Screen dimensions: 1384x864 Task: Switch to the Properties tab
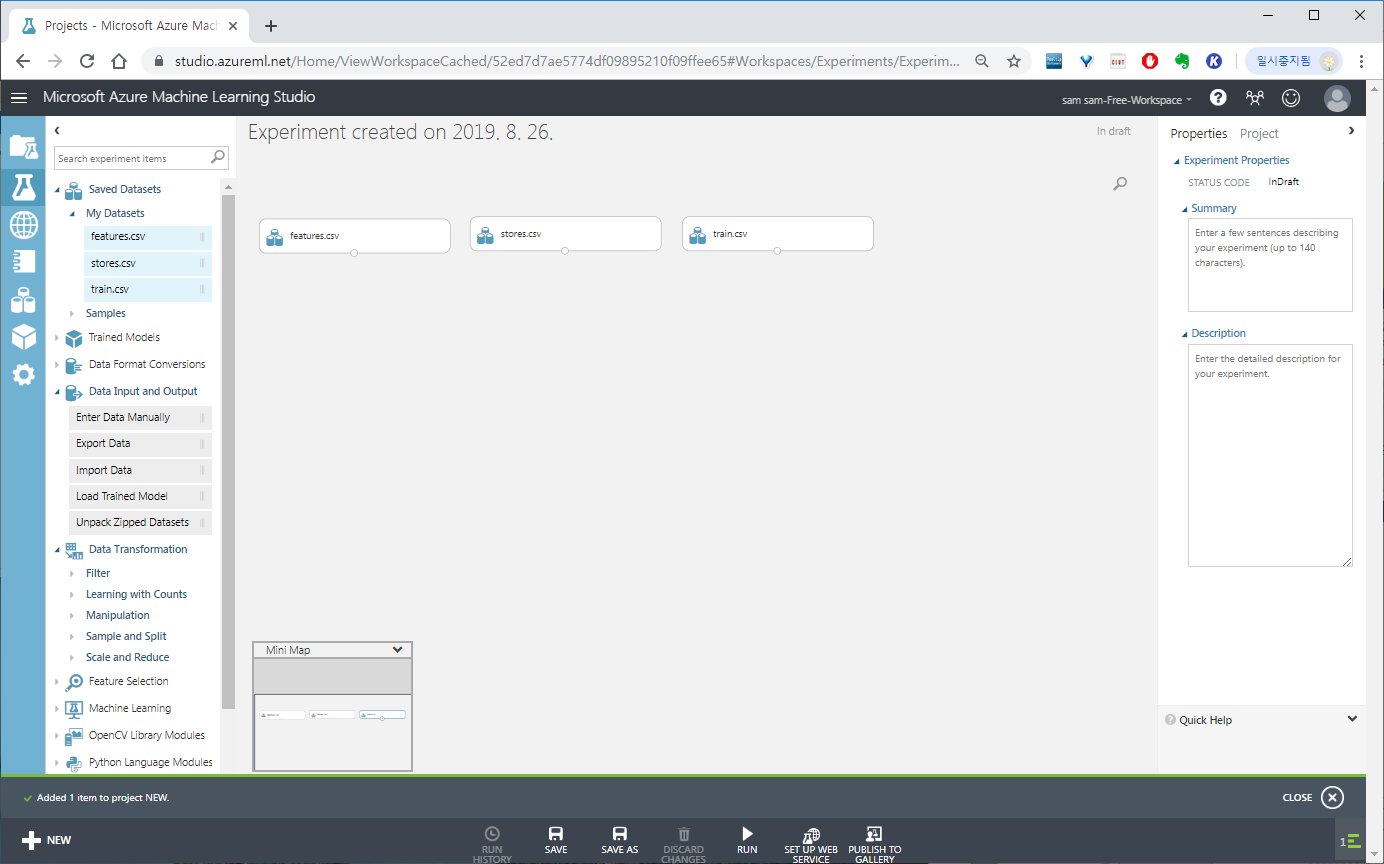1198,133
